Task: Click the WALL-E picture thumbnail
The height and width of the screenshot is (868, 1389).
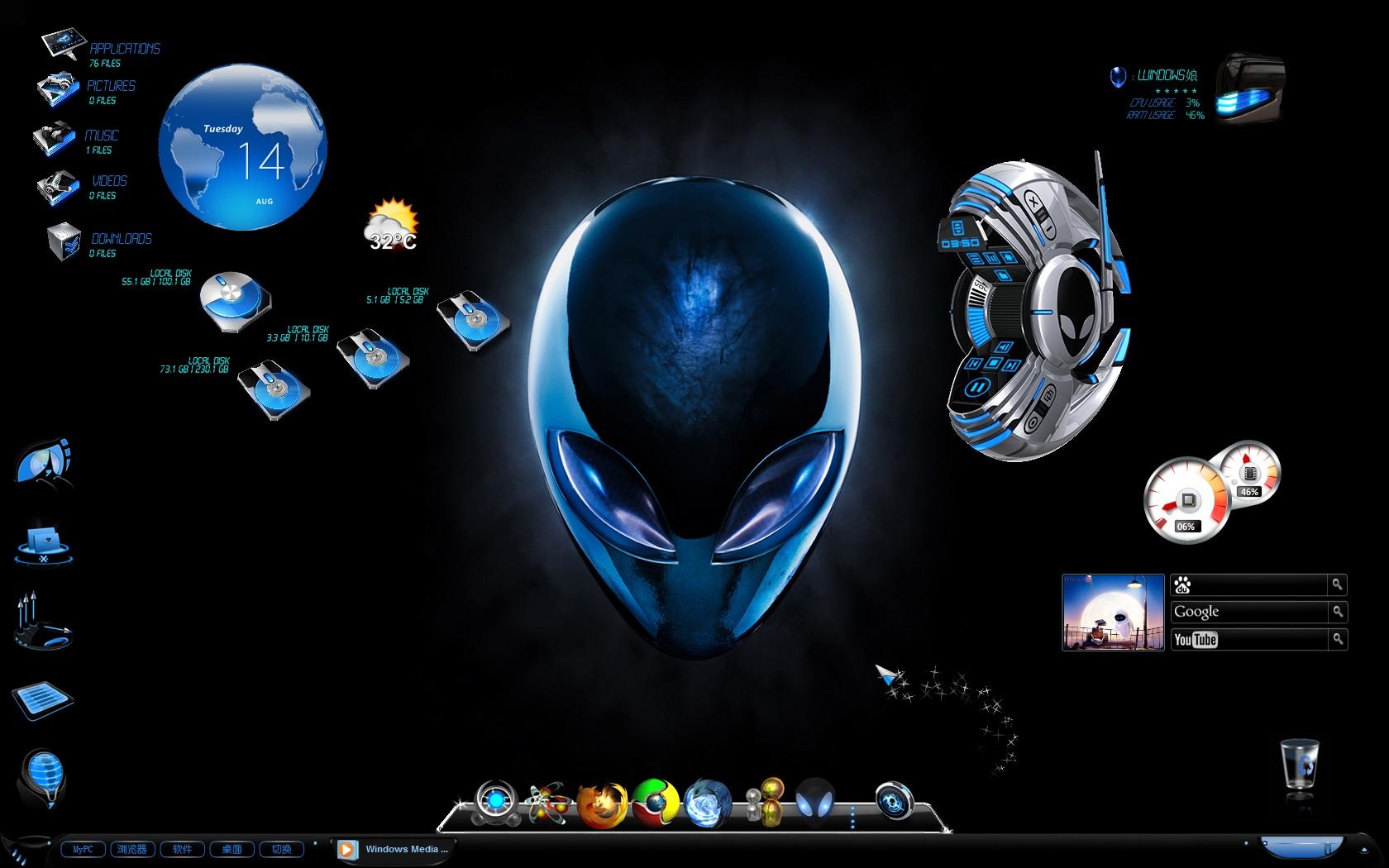Action: click(1113, 613)
